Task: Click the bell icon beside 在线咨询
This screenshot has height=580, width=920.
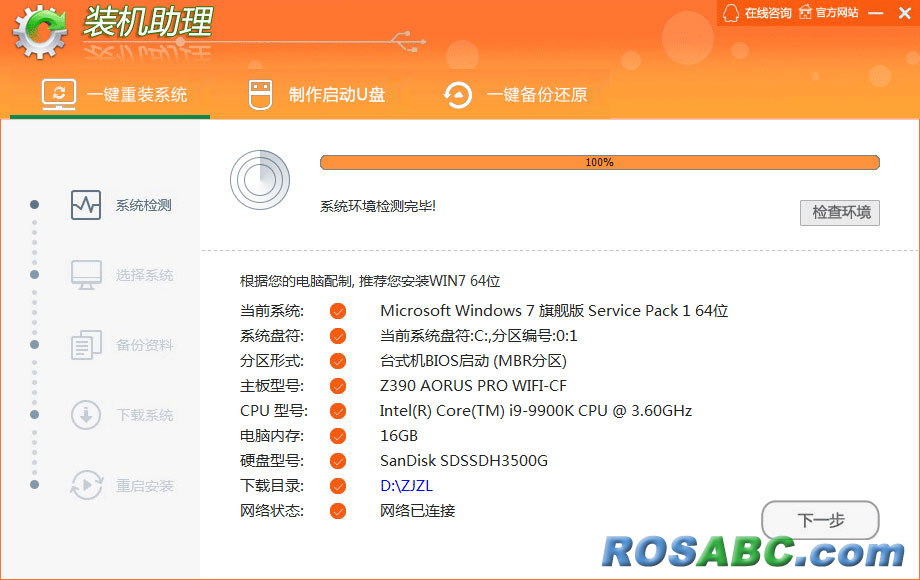Action: tap(731, 13)
